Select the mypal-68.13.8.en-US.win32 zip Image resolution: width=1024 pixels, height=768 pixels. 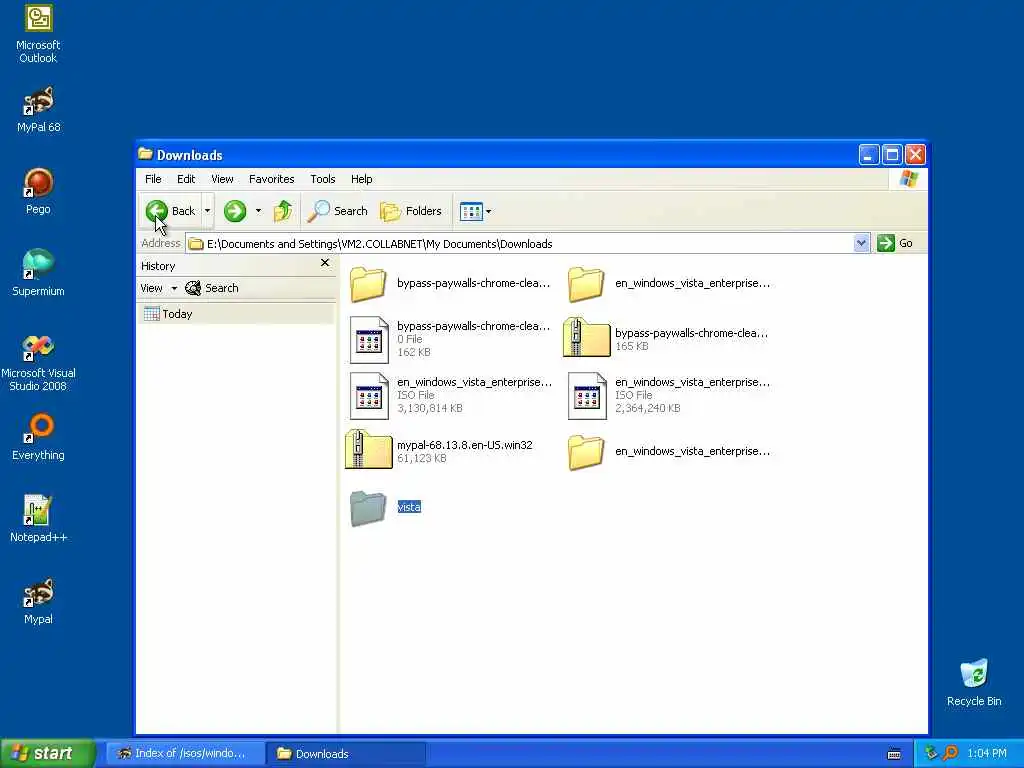click(440, 451)
